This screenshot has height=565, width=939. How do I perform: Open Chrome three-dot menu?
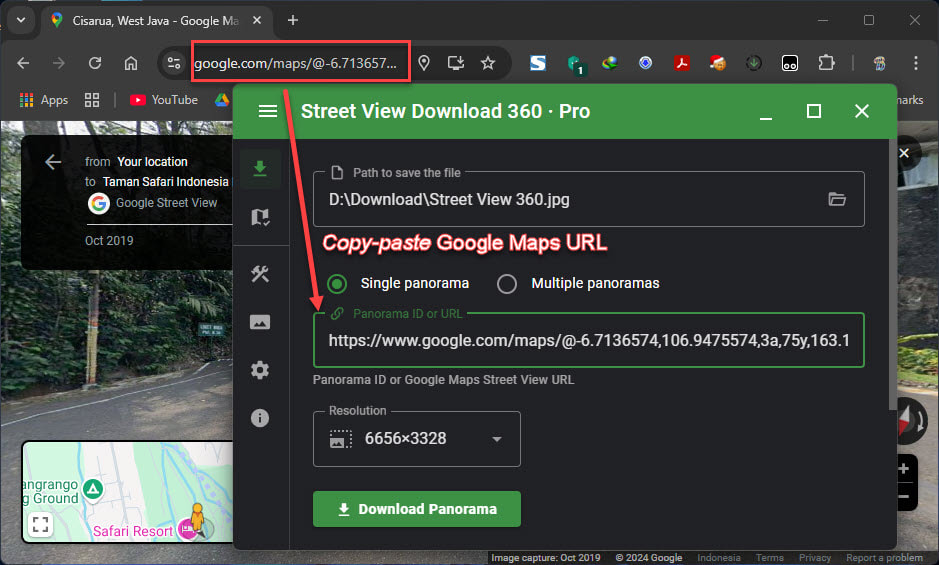(x=915, y=63)
